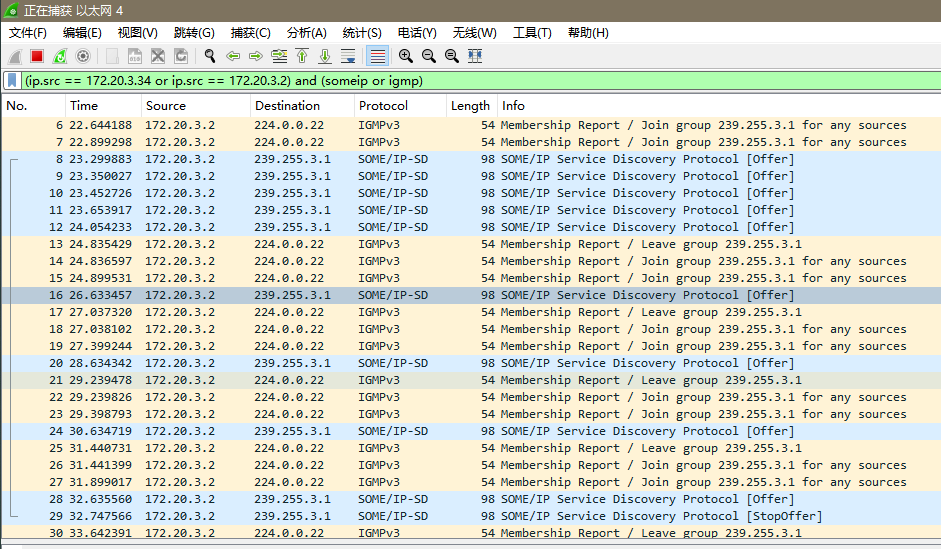This screenshot has height=549, width=941.
Task: Open the display filter bookmark icon
Action: (12, 80)
